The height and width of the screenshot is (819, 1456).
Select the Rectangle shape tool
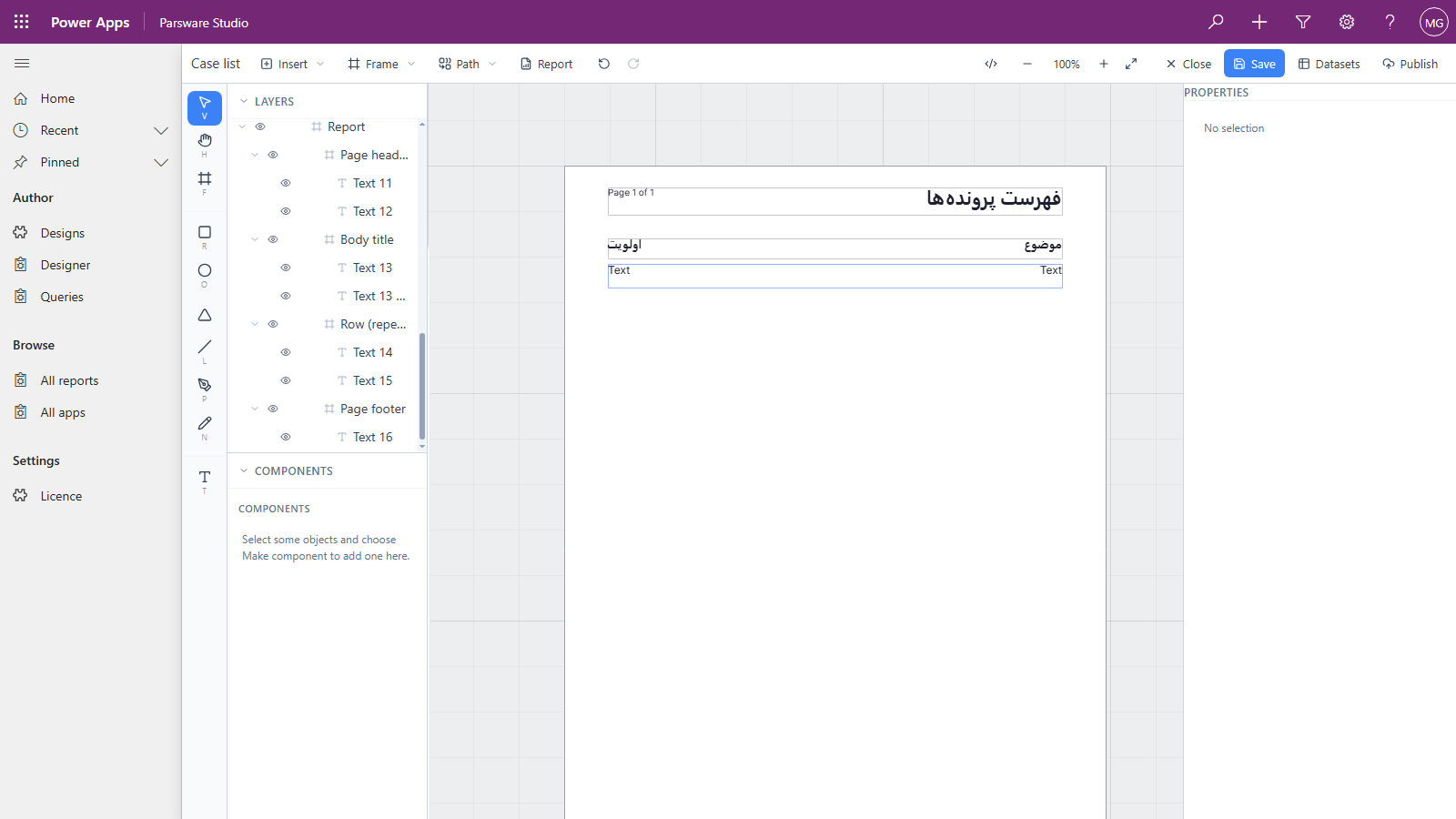coord(205,237)
